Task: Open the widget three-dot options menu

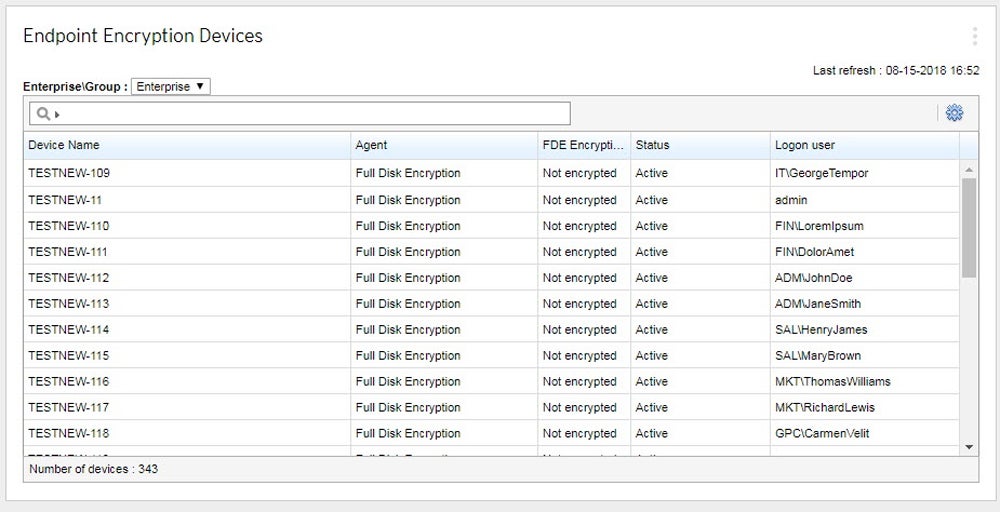Action: (974, 37)
